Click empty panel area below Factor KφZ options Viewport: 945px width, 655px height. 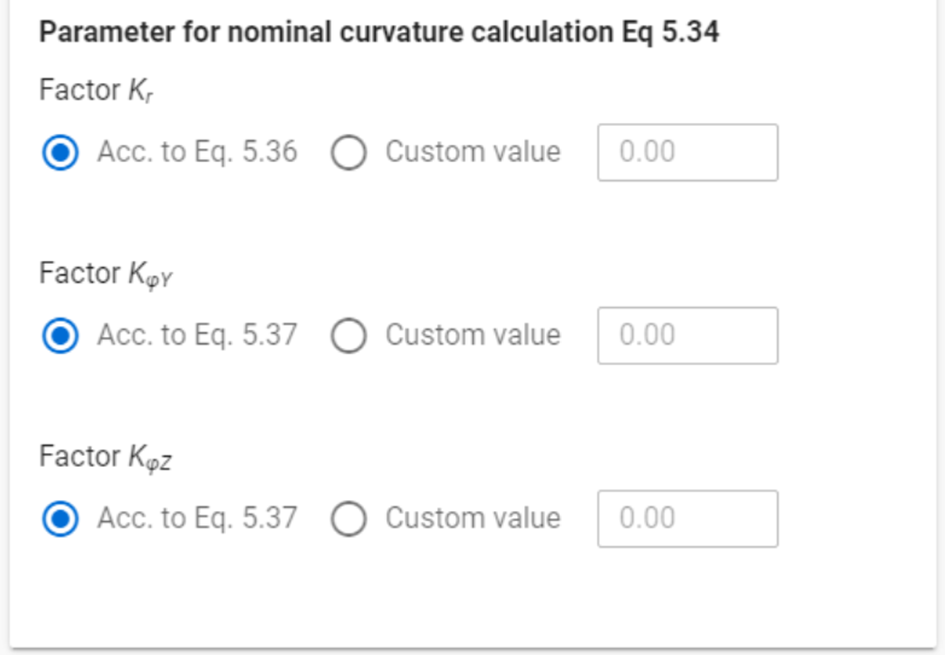pos(472,597)
